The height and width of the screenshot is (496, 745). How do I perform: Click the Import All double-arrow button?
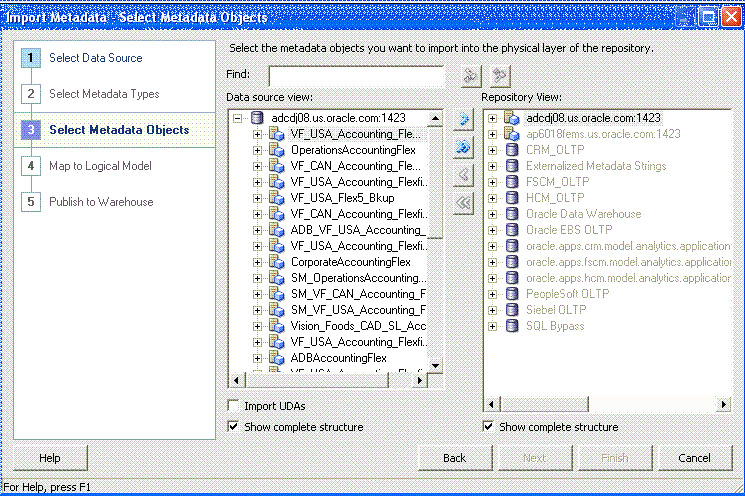[x=463, y=147]
